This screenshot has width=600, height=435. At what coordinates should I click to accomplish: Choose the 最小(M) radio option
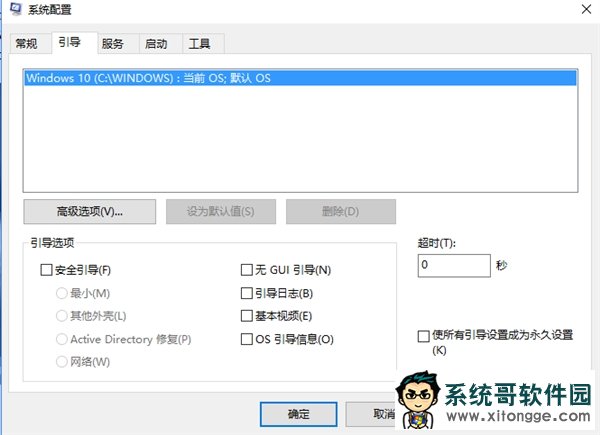coord(62,293)
